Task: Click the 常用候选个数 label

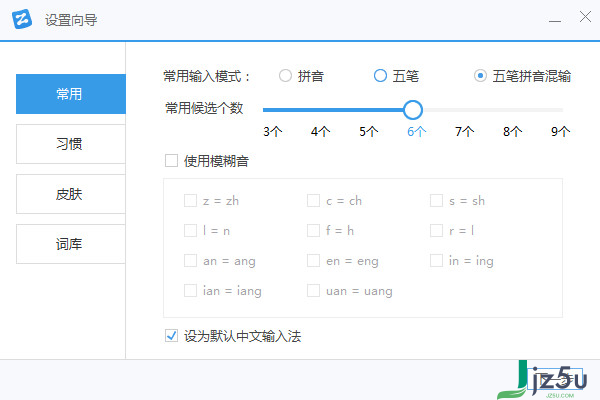Action: point(204,108)
